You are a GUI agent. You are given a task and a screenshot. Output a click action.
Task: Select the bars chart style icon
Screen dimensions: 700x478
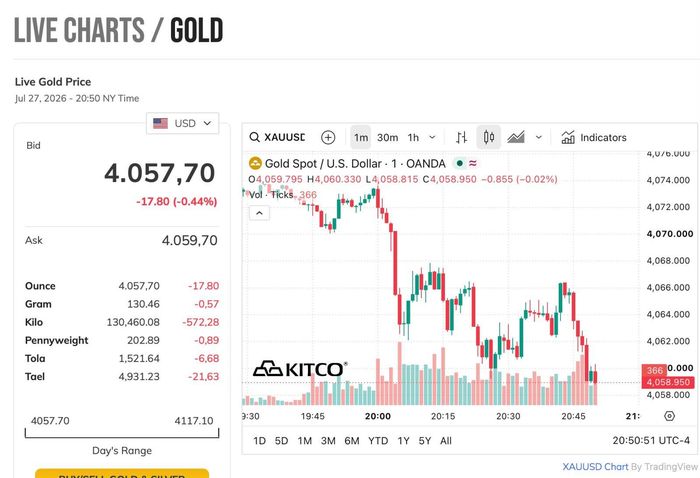point(462,137)
